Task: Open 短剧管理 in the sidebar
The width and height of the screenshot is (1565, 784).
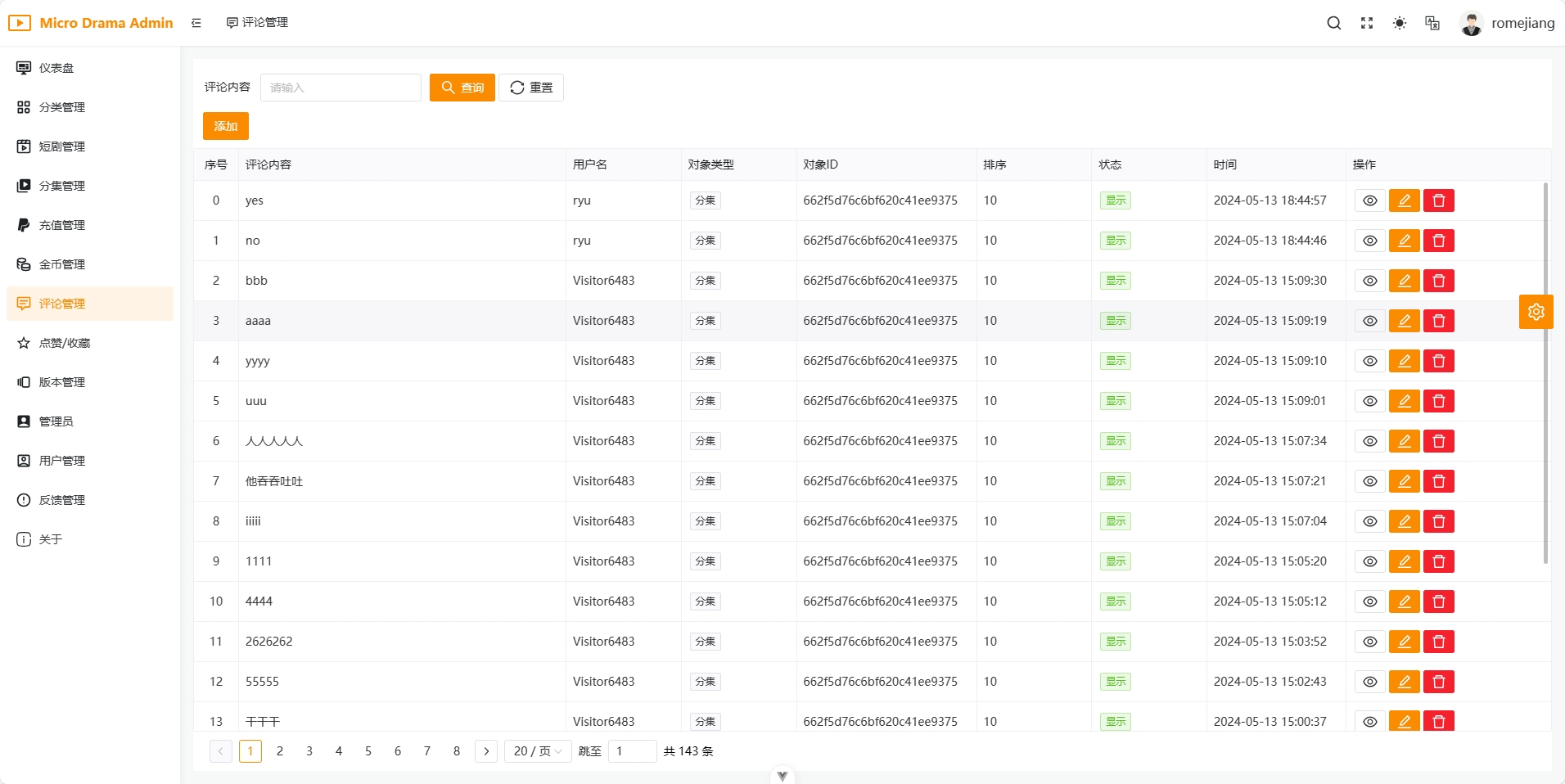Action: click(62, 146)
